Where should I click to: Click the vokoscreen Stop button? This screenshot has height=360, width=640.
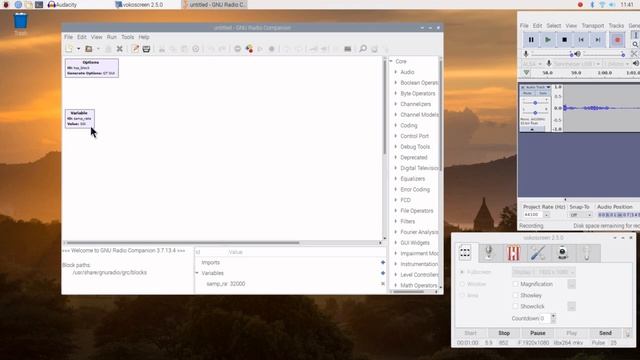coord(504,333)
